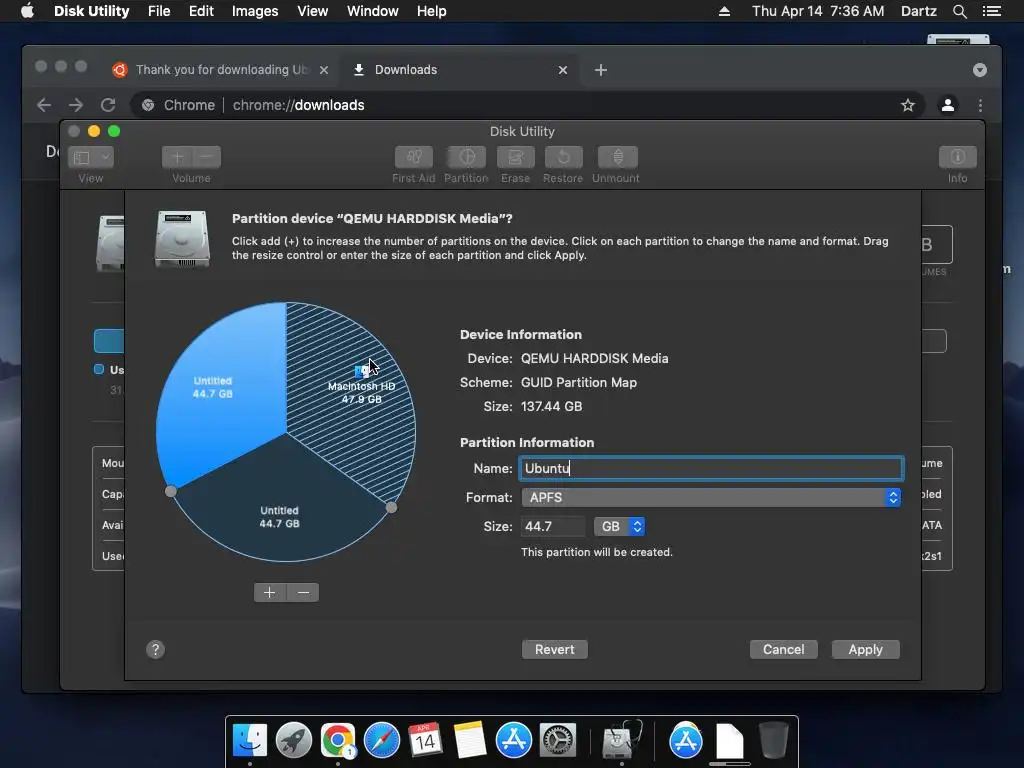The width and height of the screenshot is (1024, 768).
Task: Open Chrome tab search arrow
Action: [x=980, y=70]
